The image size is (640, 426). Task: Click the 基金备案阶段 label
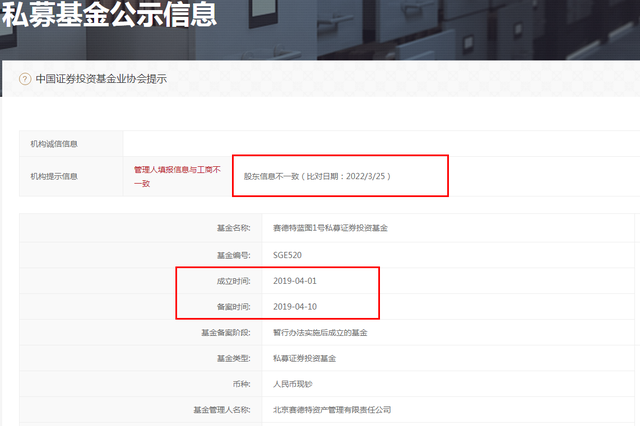[226, 333]
